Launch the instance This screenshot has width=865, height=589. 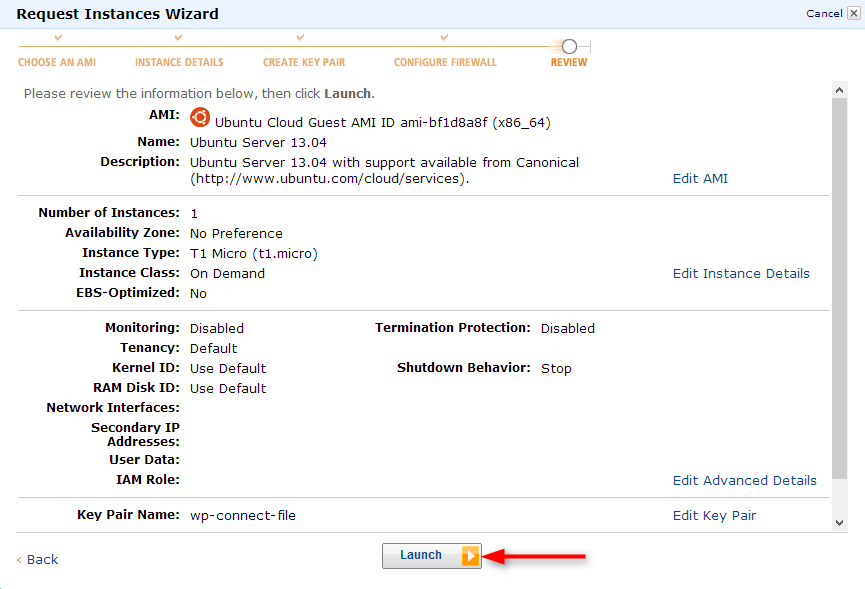click(x=431, y=556)
